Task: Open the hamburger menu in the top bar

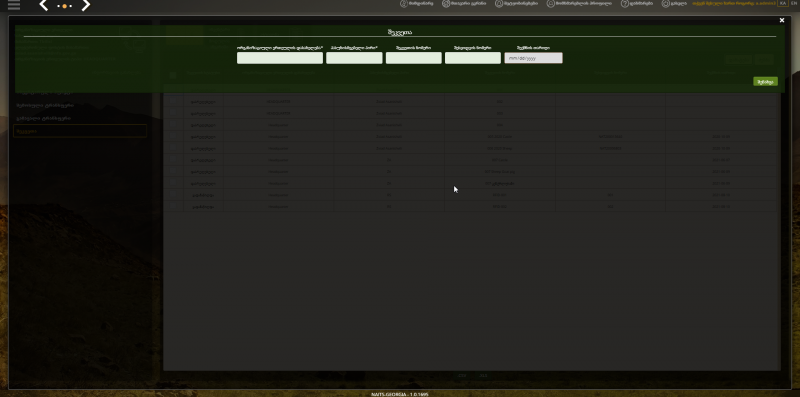Action: click(x=14, y=5)
